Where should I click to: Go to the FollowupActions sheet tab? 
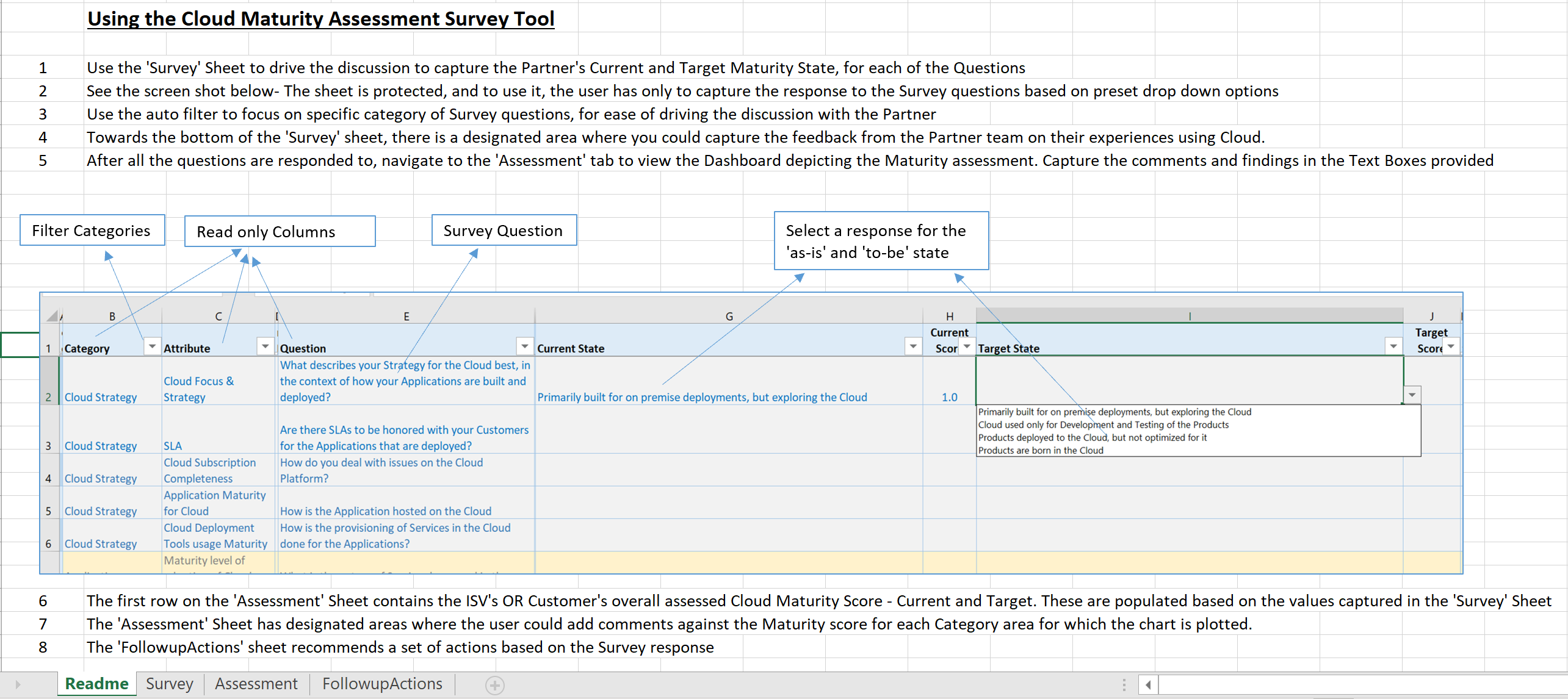pos(382,684)
